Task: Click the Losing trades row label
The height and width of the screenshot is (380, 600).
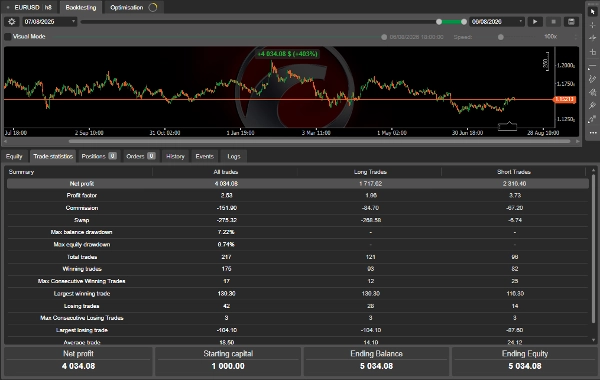Action: click(82, 306)
